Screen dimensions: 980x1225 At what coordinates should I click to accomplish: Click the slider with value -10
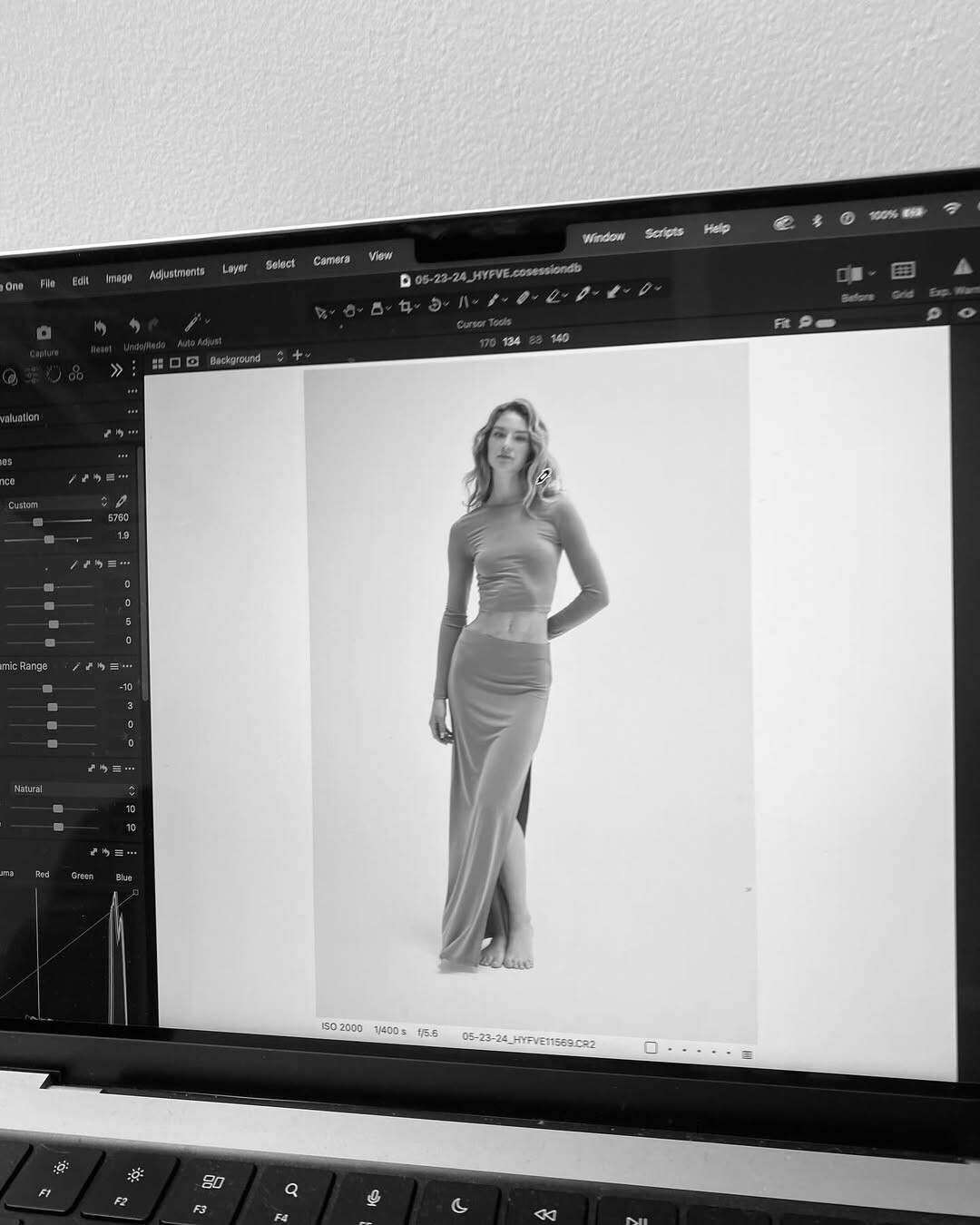[x=51, y=689]
